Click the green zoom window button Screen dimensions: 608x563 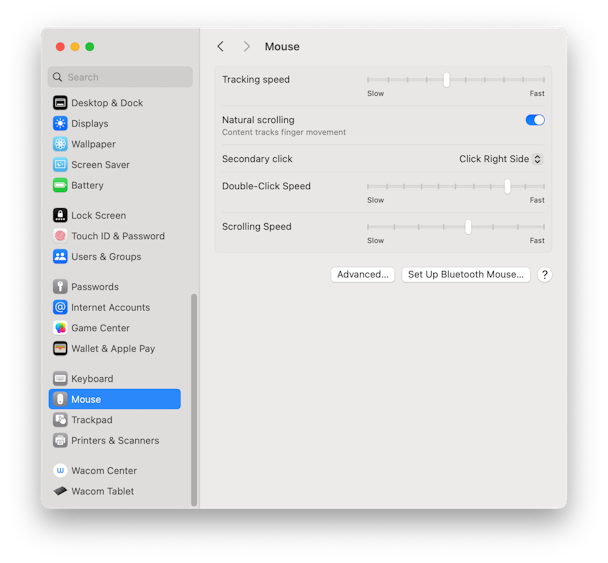[90, 47]
